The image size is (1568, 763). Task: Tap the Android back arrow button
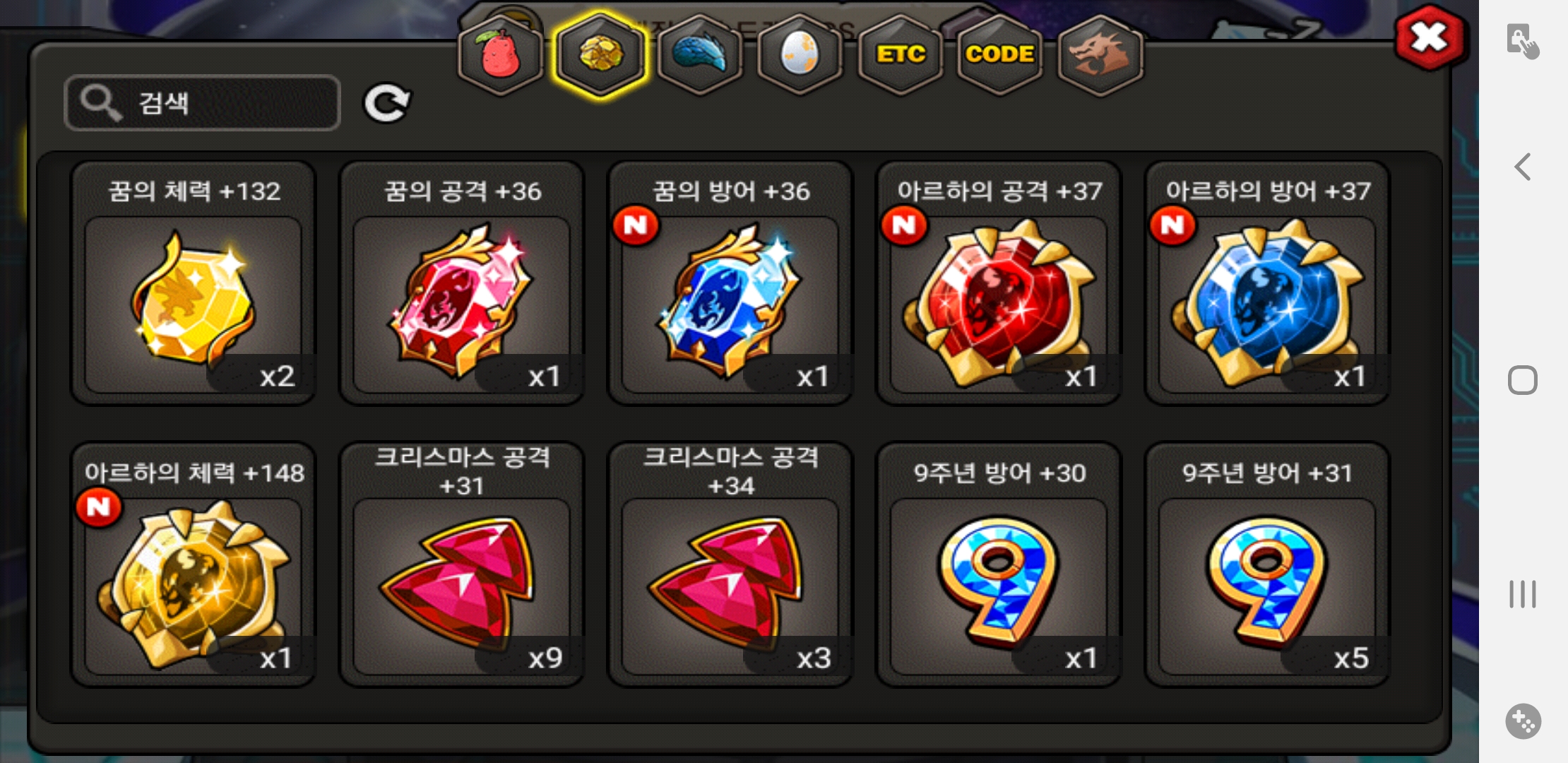(1523, 167)
